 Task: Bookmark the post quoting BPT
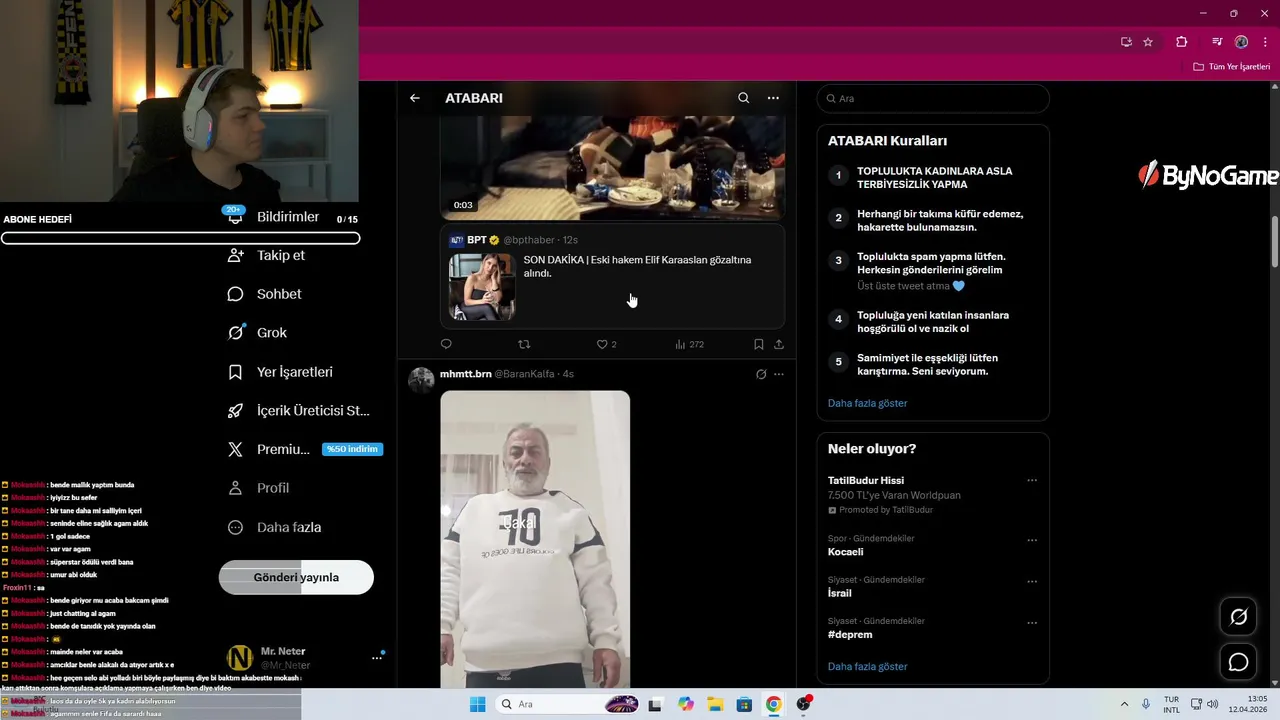tap(759, 344)
